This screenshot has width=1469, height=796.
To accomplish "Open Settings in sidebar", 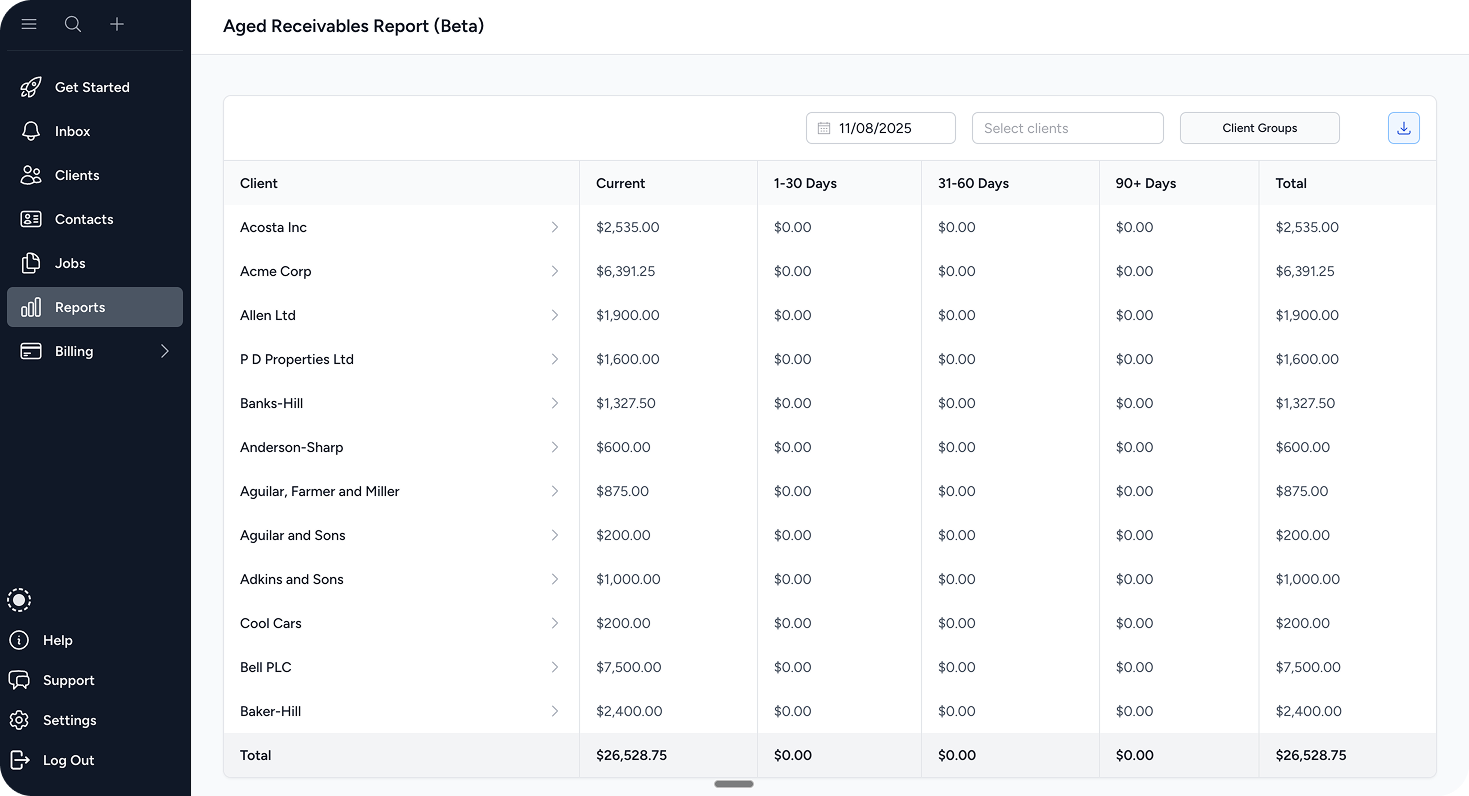I will (x=70, y=720).
